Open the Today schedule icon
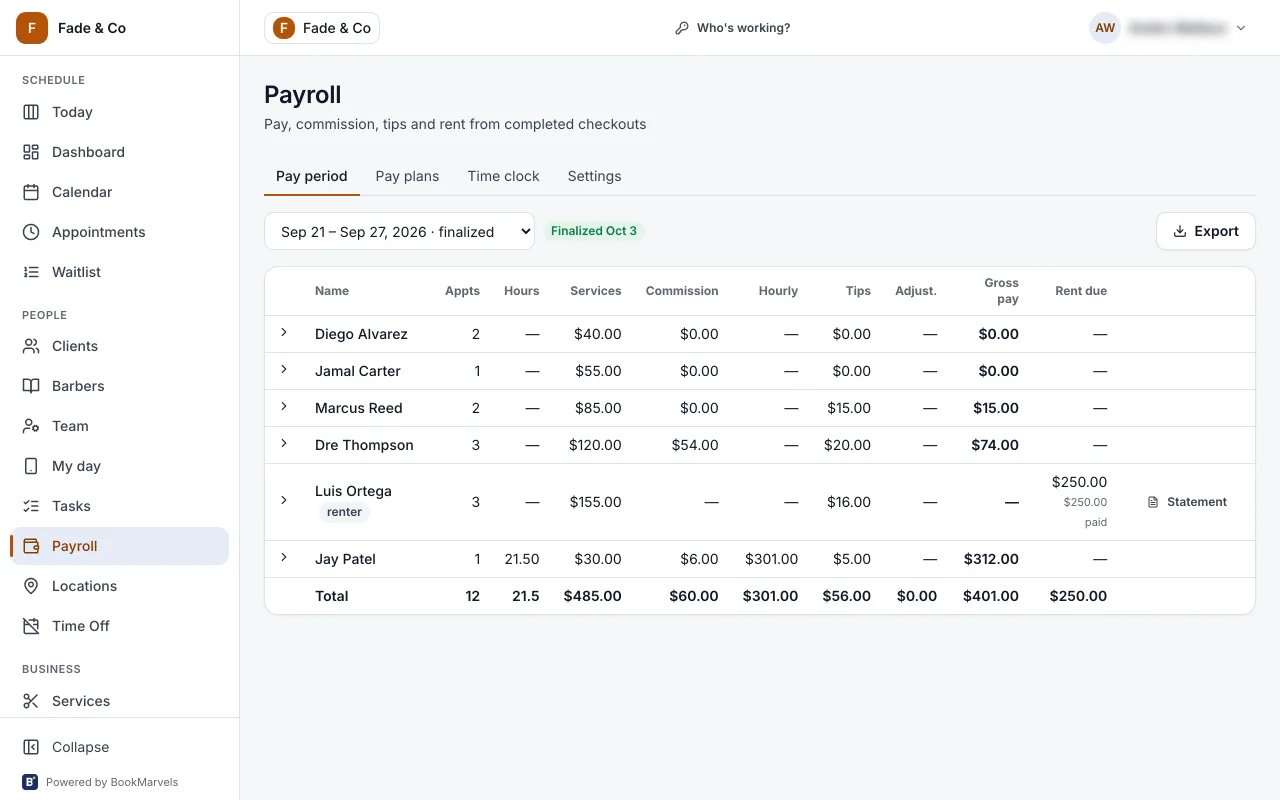This screenshot has height=800, width=1280. click(x=31, y=112)
